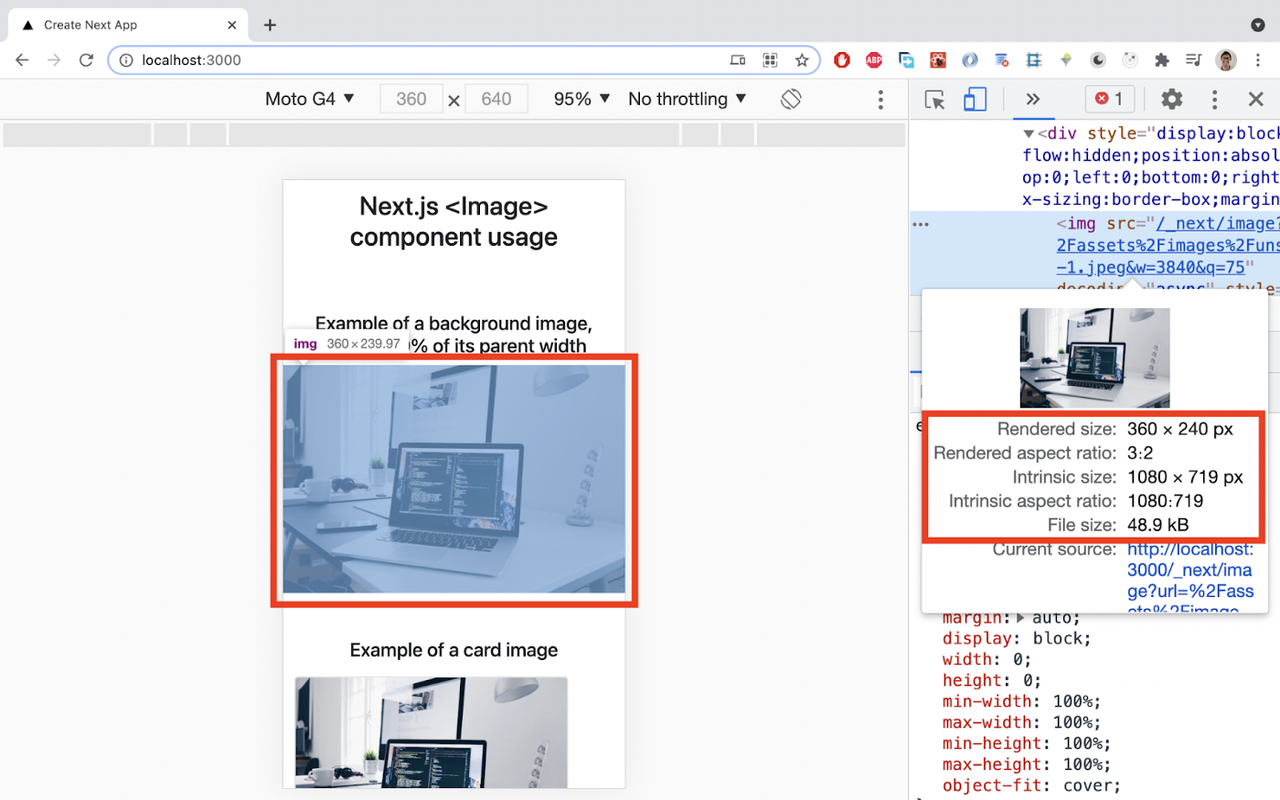
Task: Open a new browser tab
Action: click(x=270, y=25)
